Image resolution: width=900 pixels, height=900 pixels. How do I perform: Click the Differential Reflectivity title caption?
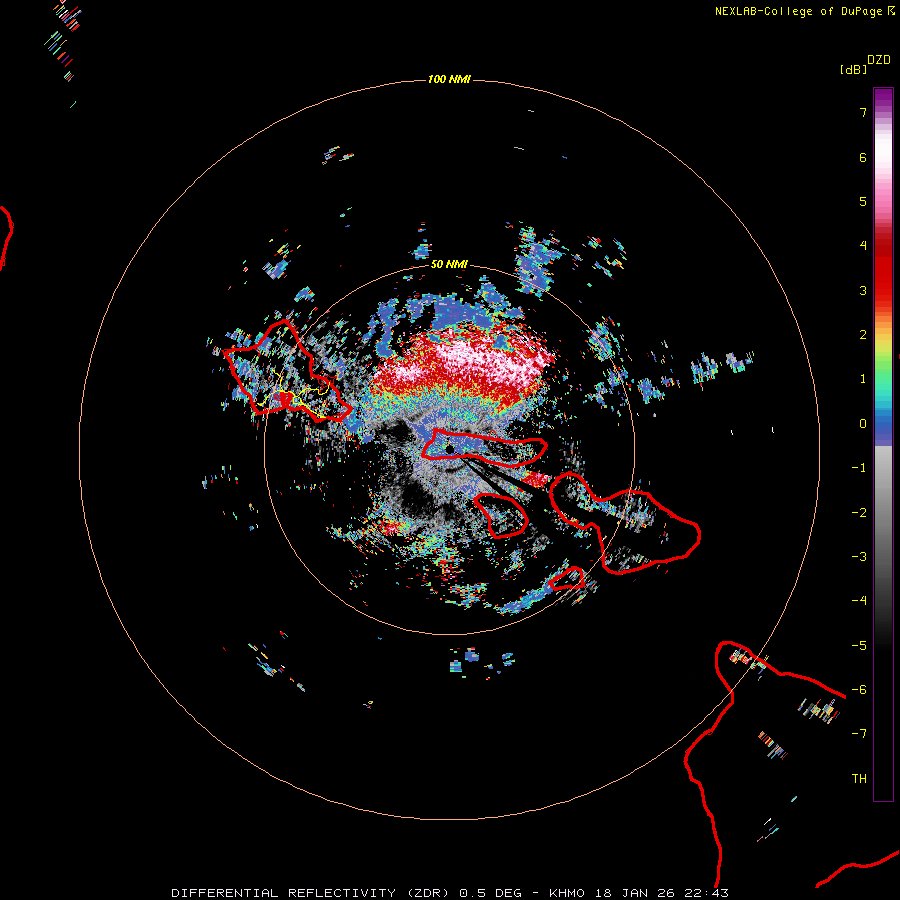pyautogui.click(x=450, y=893)
